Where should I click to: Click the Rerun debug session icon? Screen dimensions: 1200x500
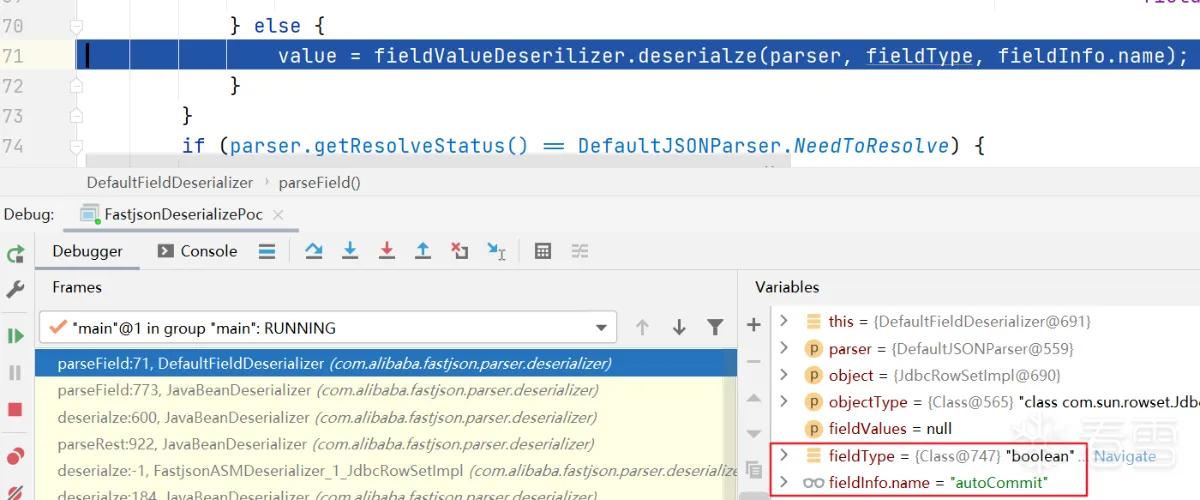pyautogui.click(x=15, y=254)
